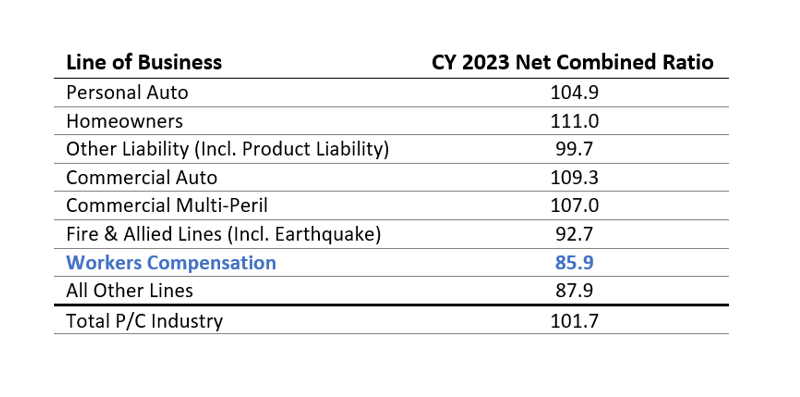Viewport: 800px width, 397px height.
Task: Click the 101.7 total industry value
Action: pos(574,321)
